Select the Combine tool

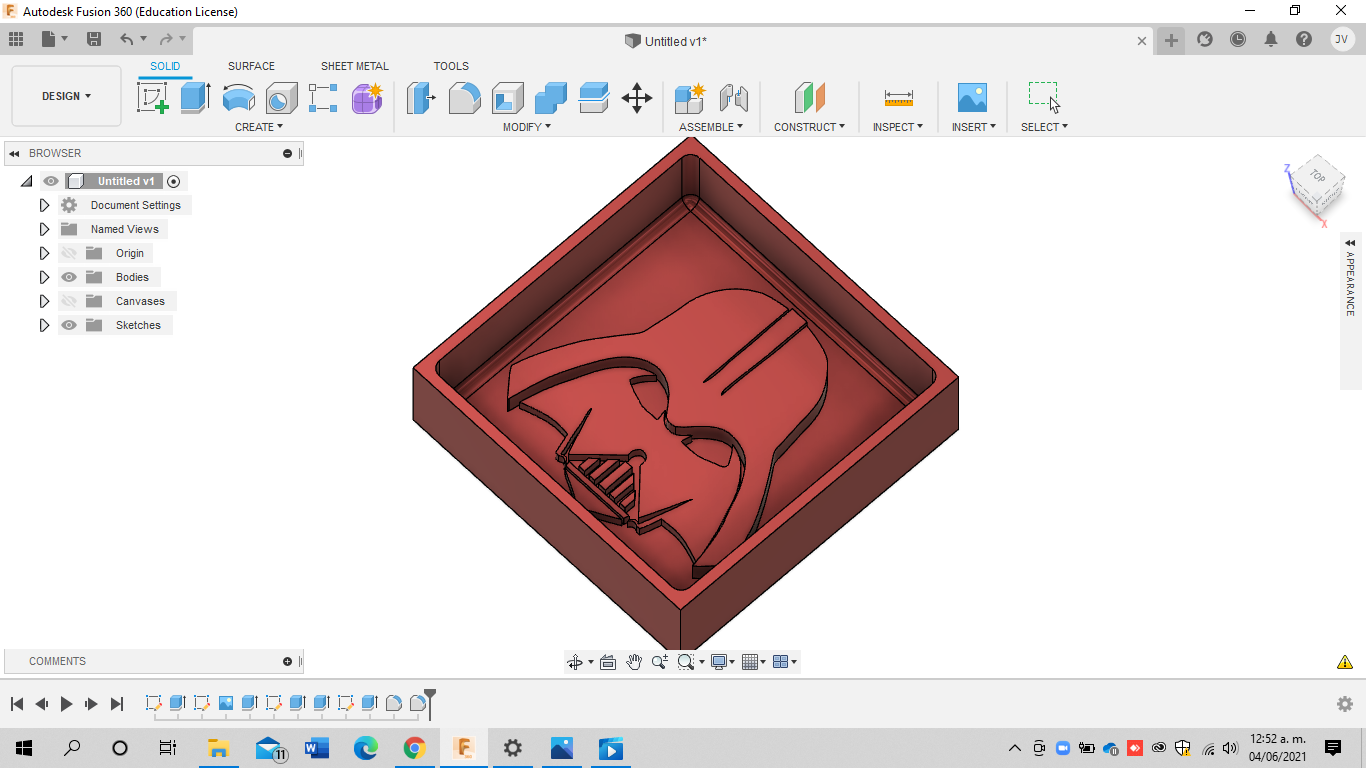pos(550,98)
